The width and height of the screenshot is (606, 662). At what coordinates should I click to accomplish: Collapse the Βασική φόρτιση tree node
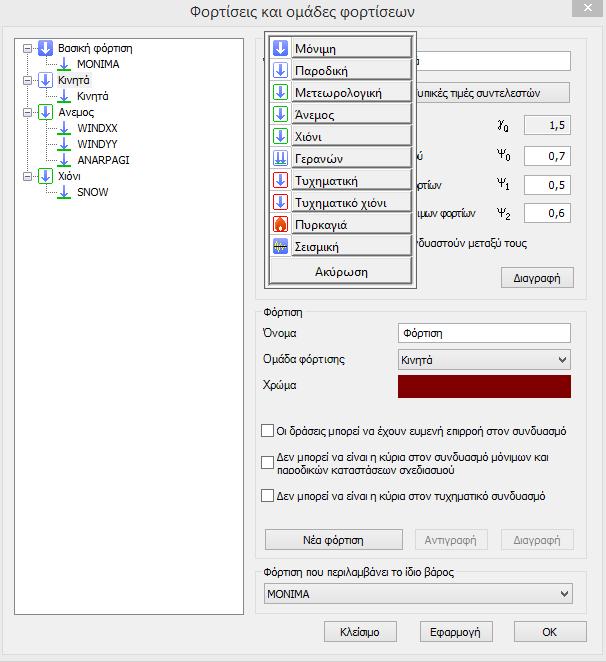27,48
